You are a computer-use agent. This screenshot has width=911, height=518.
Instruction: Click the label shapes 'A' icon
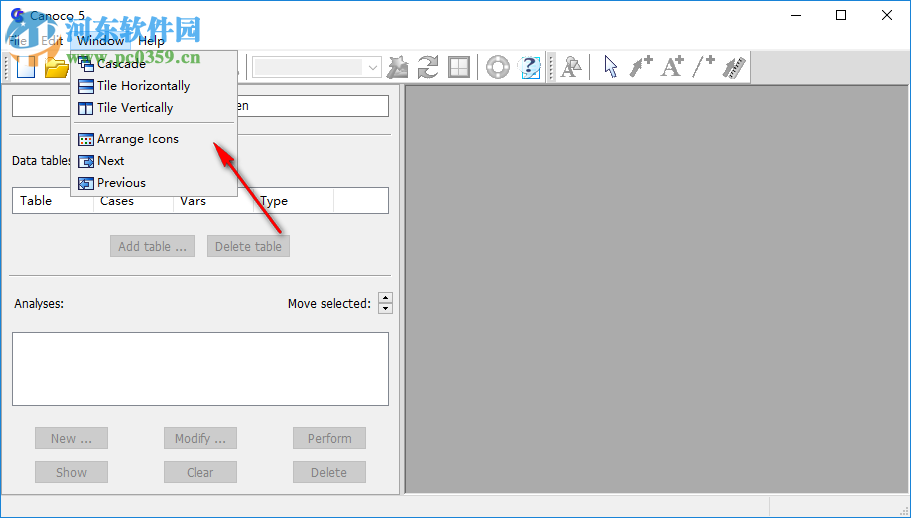click(571, 67)
